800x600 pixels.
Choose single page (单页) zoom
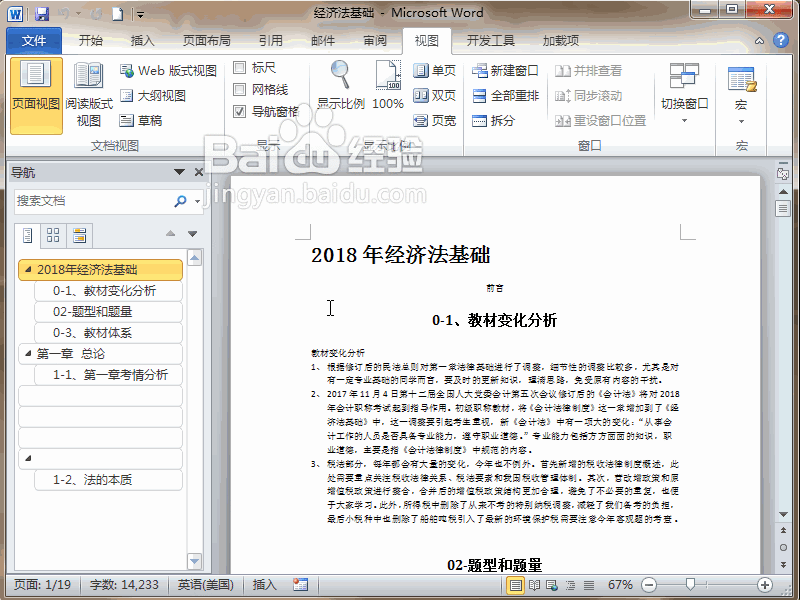[x=434, y=70]
